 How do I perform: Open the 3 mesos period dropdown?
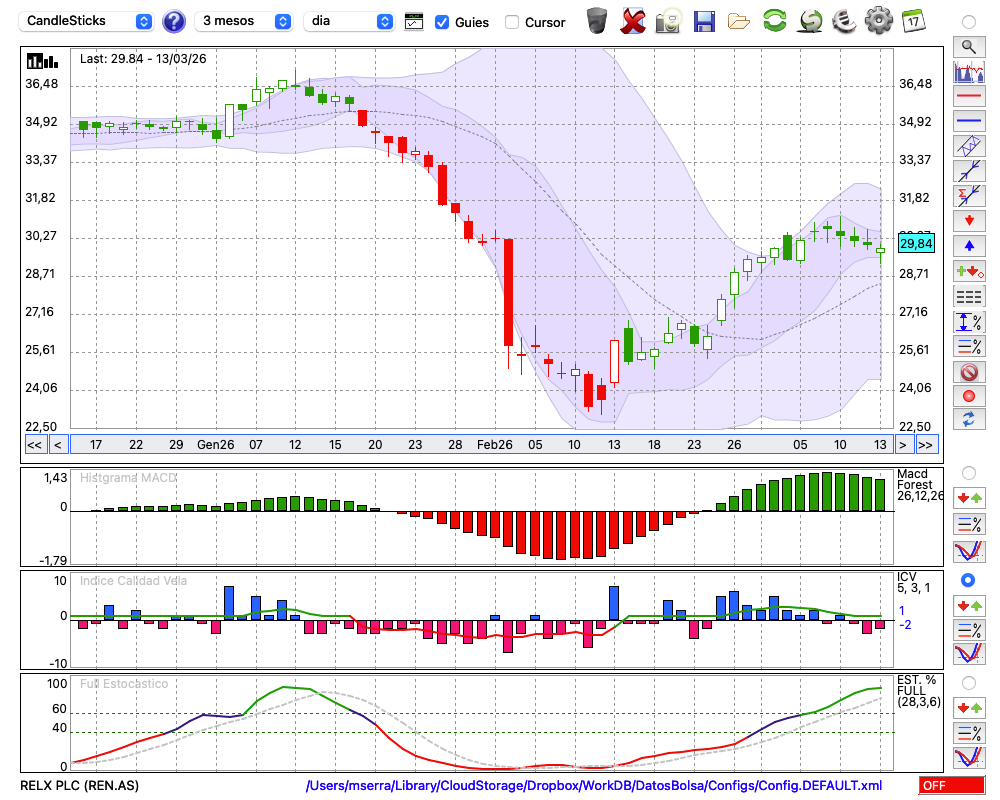[243, 21]
